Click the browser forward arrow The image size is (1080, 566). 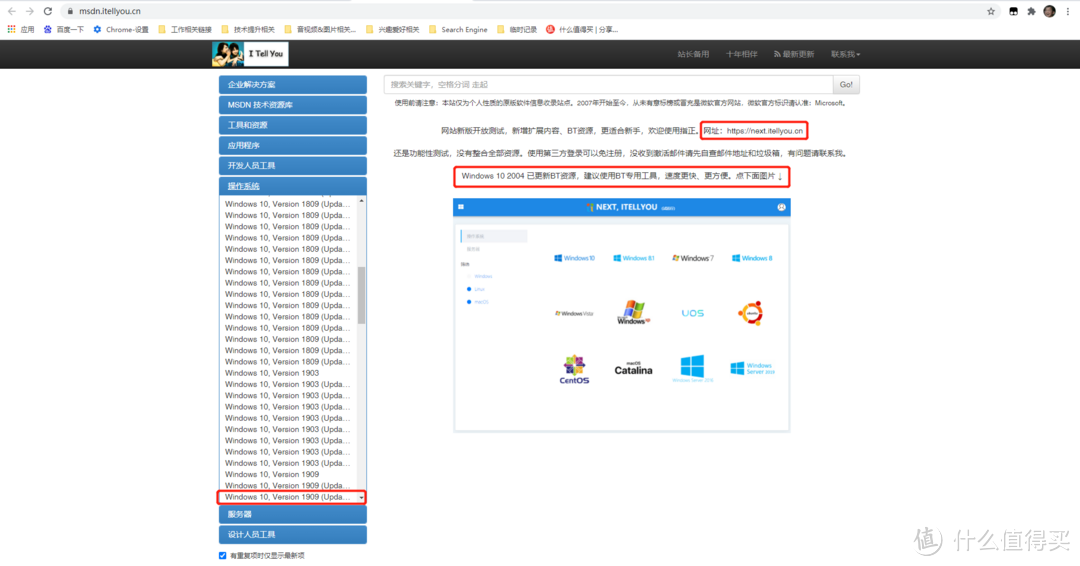30,11
